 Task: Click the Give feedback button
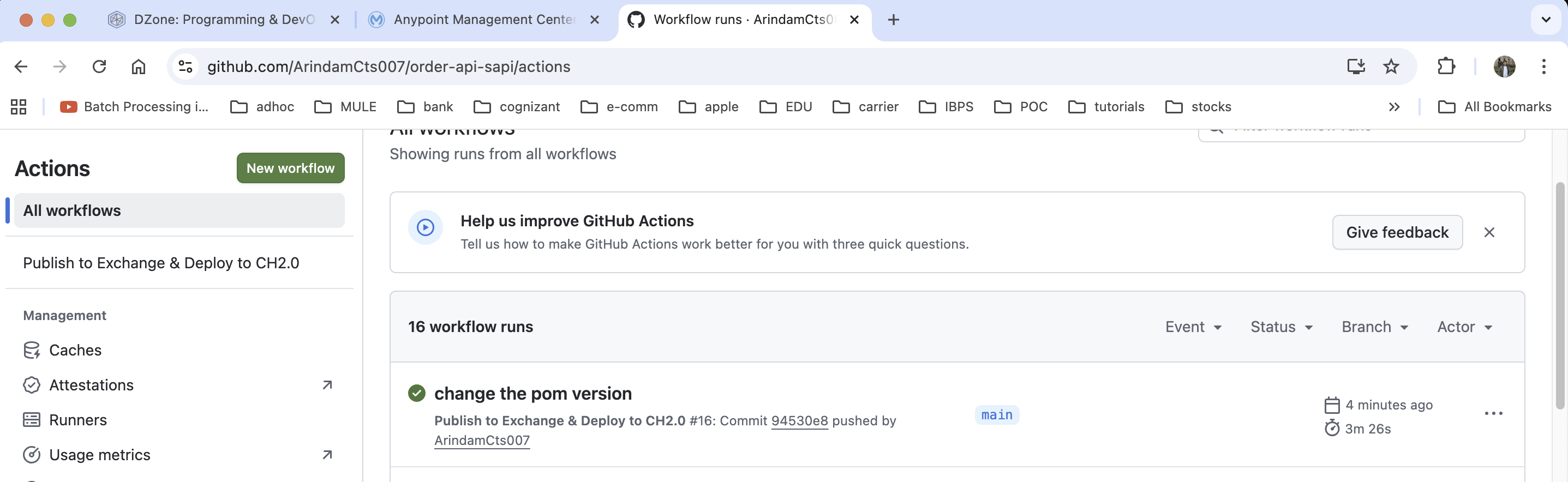click(x=1397, y=232)
